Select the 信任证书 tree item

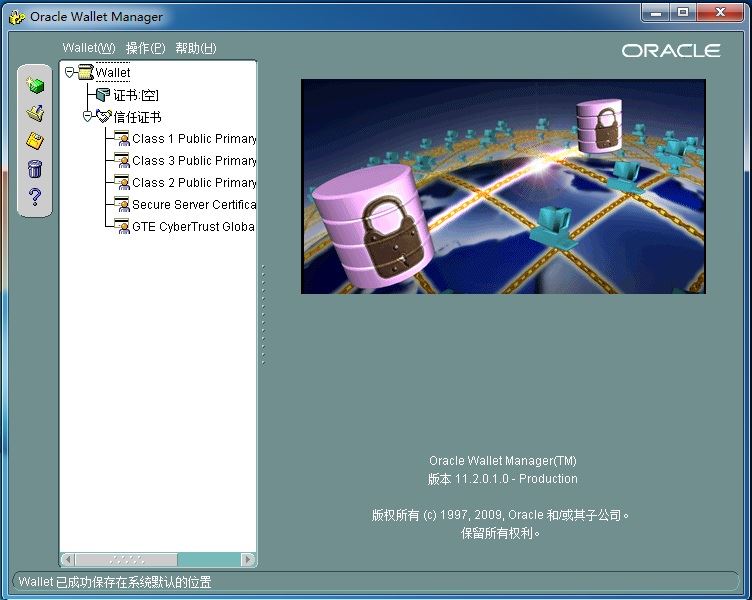[x=137, y=117]
